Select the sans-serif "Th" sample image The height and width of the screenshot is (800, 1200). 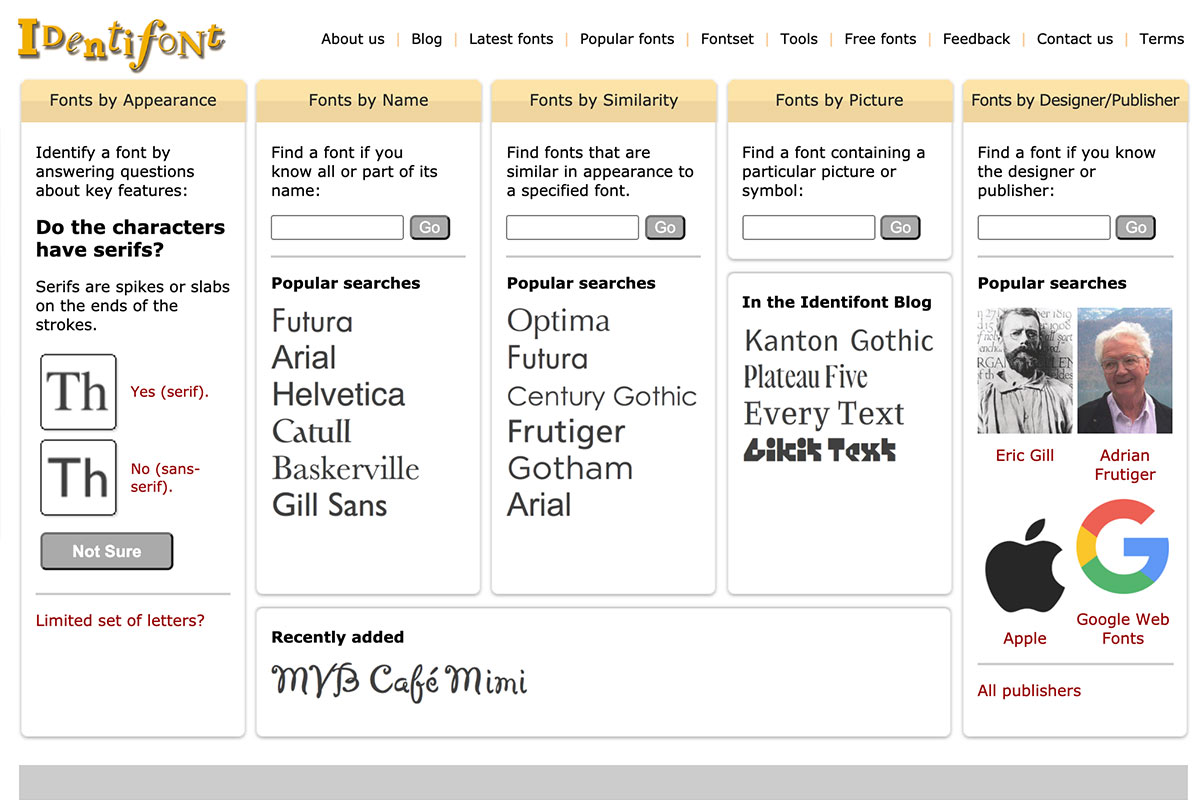tap(78, 477)
